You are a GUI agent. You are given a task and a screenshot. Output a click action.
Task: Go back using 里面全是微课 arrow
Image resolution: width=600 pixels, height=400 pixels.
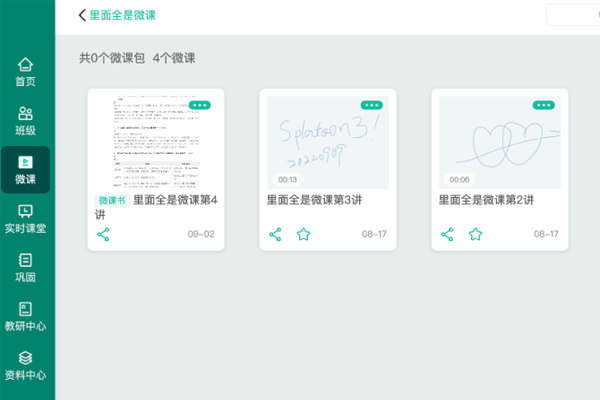click(x=82, y=15)
